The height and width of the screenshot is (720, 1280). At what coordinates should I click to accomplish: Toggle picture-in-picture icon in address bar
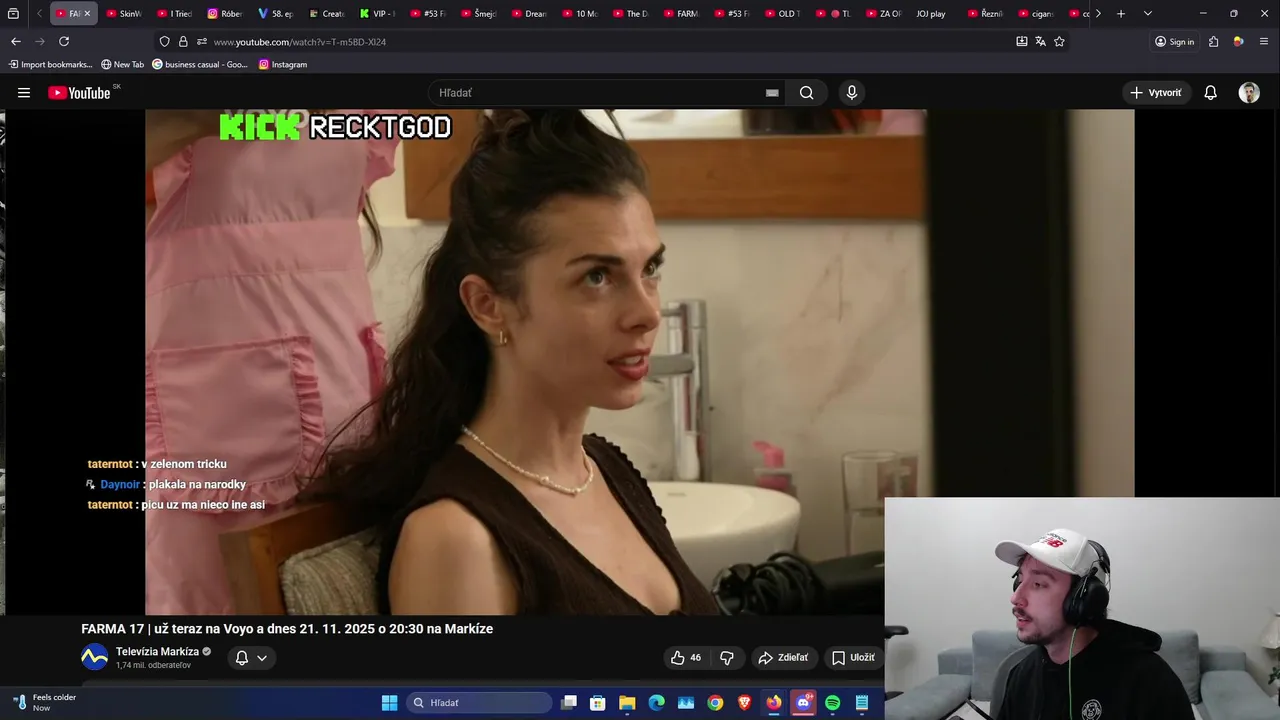point(1021,41)
